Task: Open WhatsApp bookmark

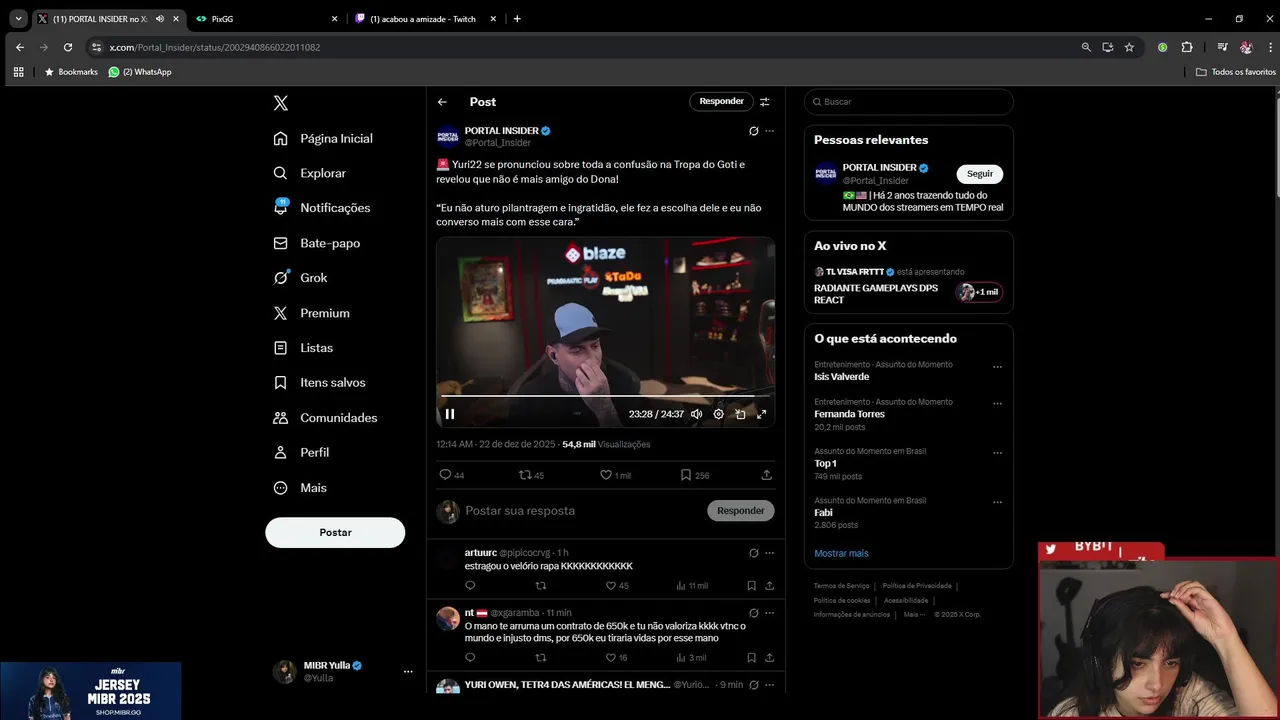Action: [x=140, y=72]
